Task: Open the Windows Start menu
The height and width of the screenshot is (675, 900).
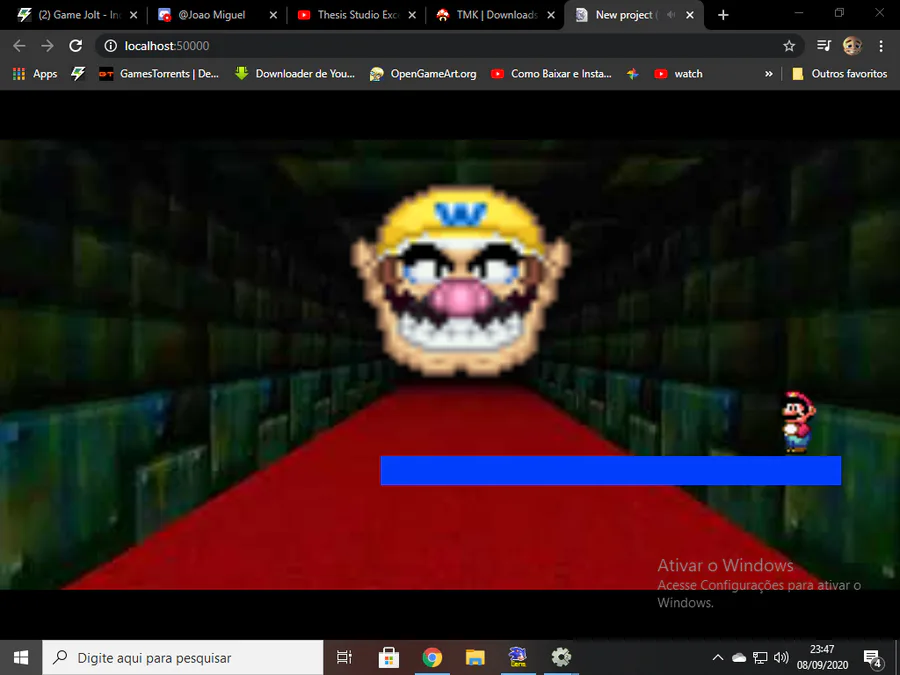Action: point(21,658)
